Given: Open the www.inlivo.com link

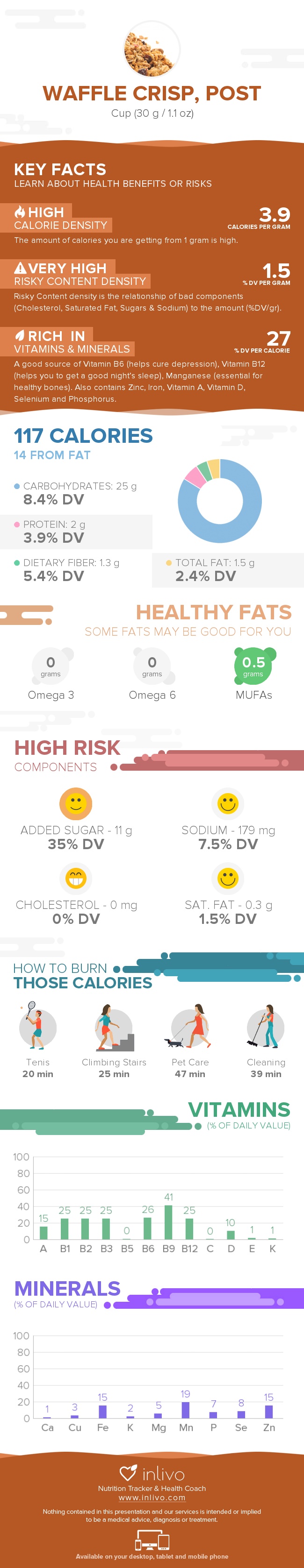Looking at the screenshot, I should point(152,1498).
